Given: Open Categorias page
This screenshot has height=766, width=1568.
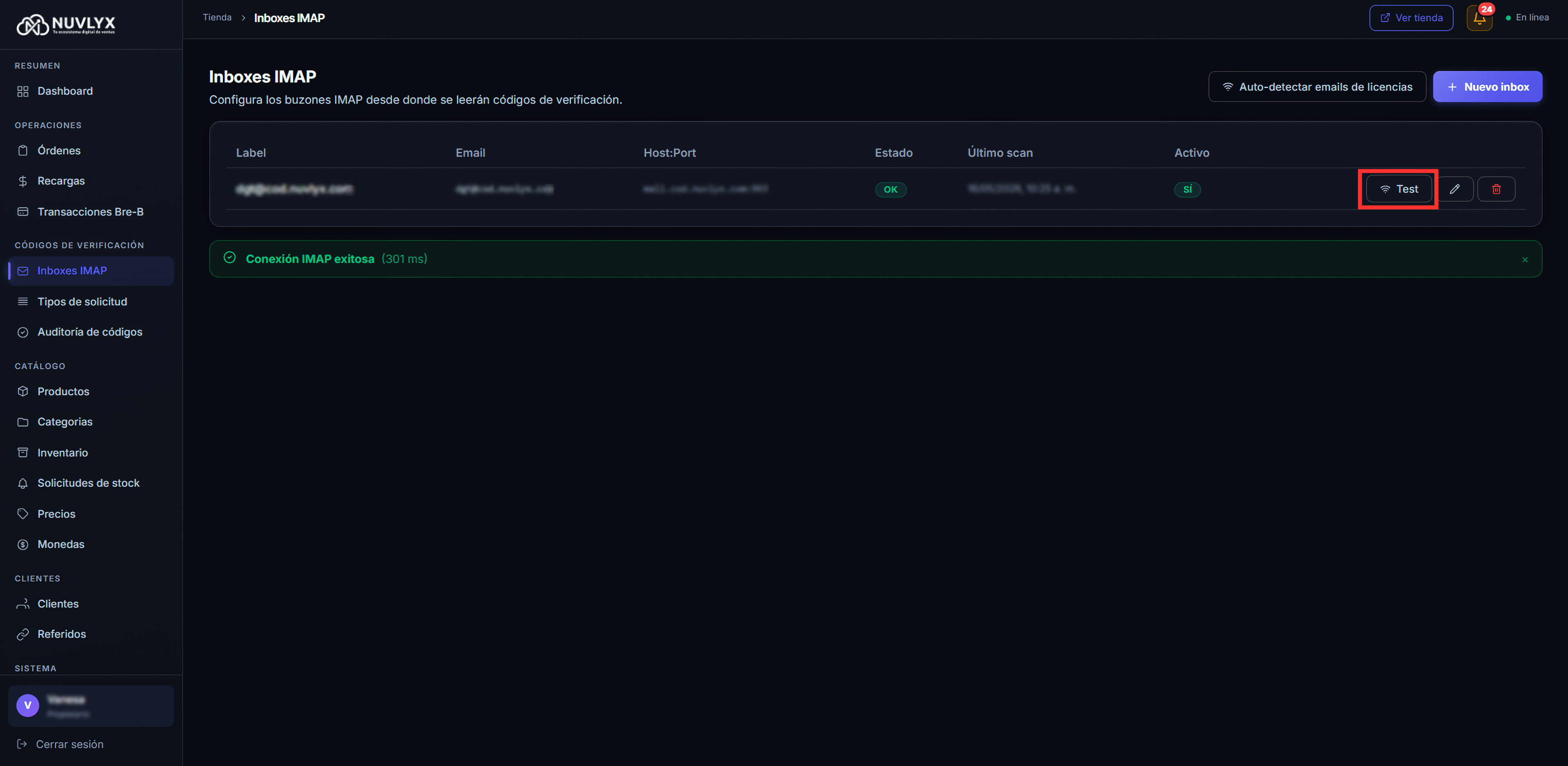Looking at the screenshot, I should click(91, 422).
